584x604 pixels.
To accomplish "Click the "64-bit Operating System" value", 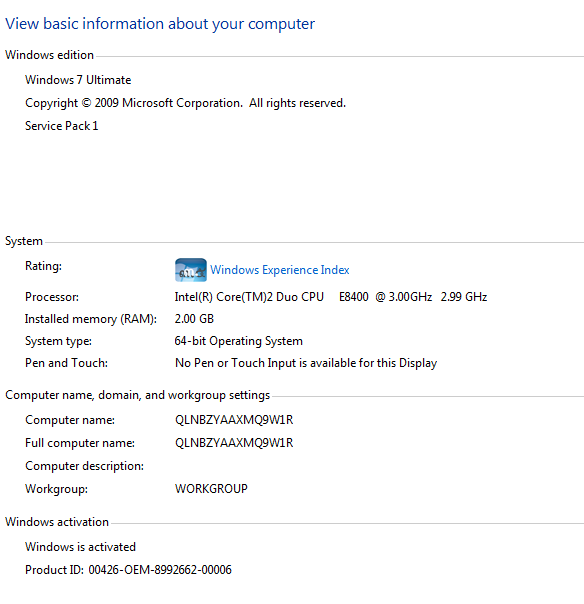I will pos(238,341).
